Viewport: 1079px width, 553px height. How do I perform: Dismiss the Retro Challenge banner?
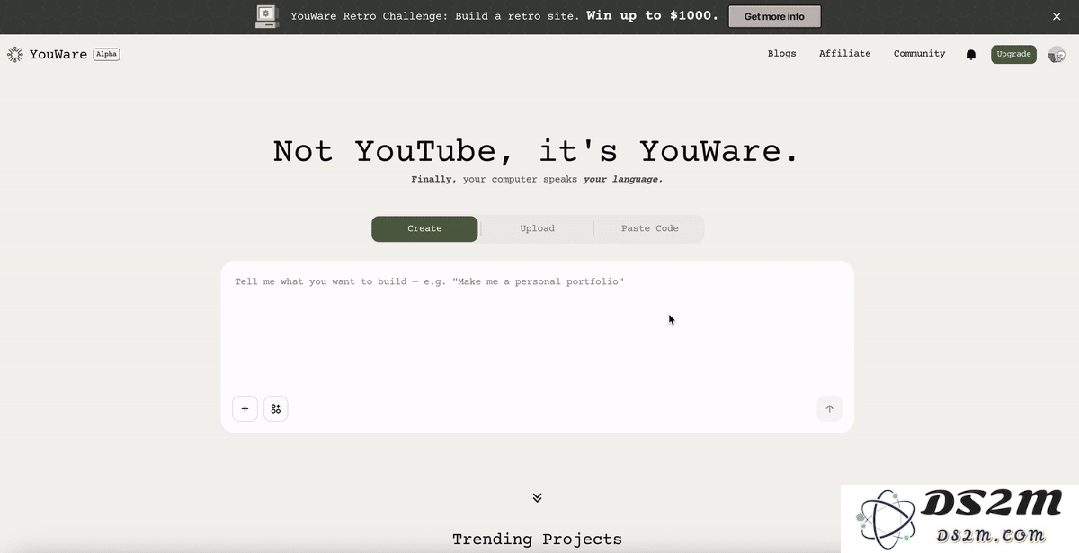[x=1056, y=17]
